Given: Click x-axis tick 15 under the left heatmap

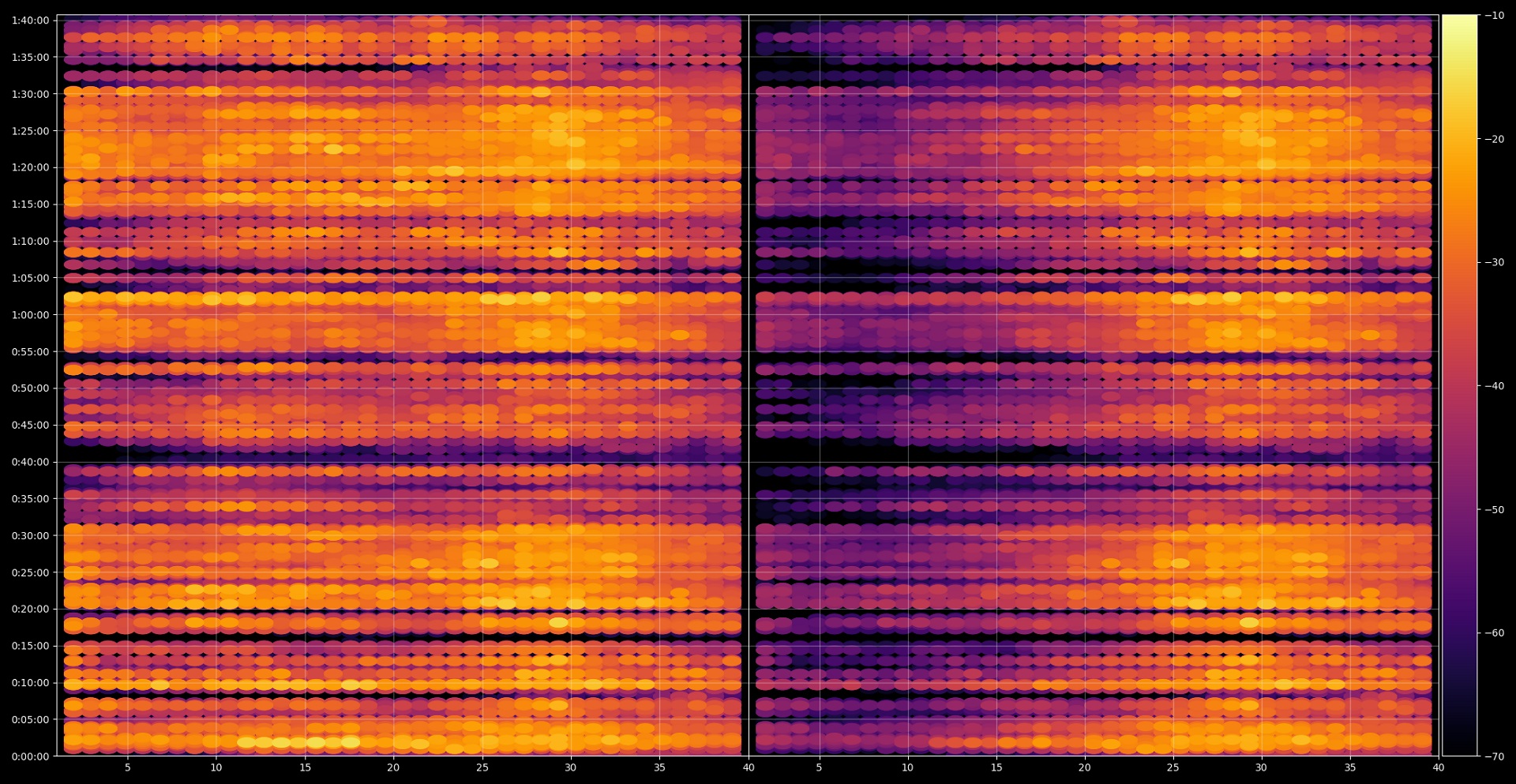Looking at the screenshot, I should point(306,767).
